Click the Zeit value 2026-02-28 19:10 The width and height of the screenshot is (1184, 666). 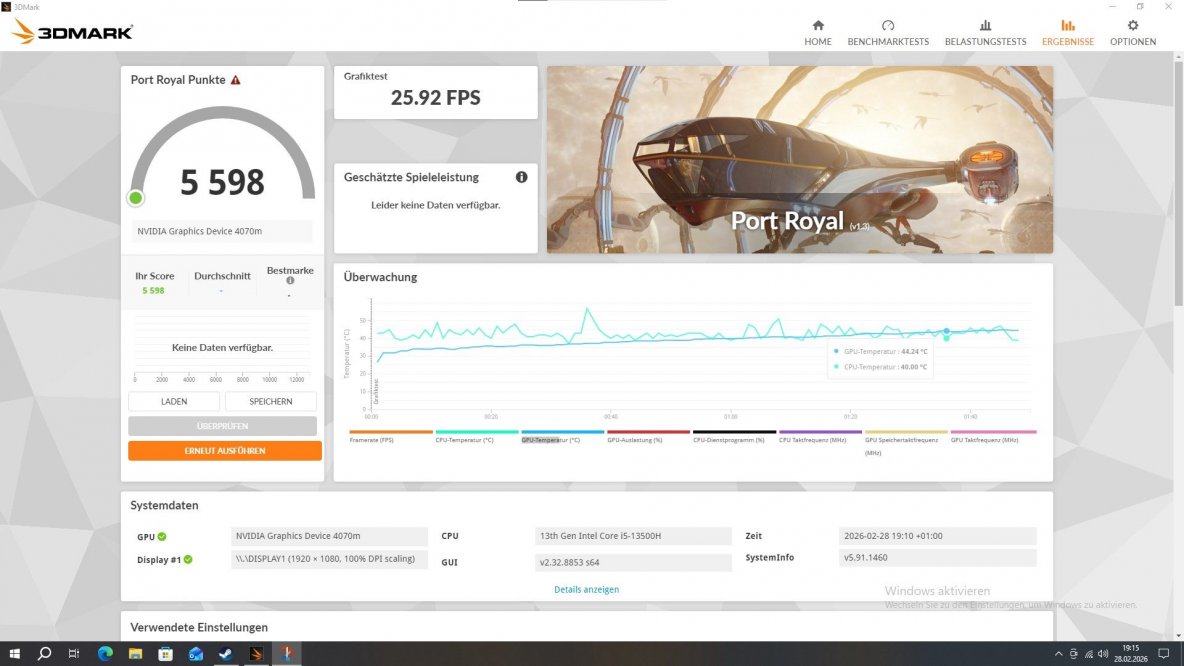coord(937,536)
